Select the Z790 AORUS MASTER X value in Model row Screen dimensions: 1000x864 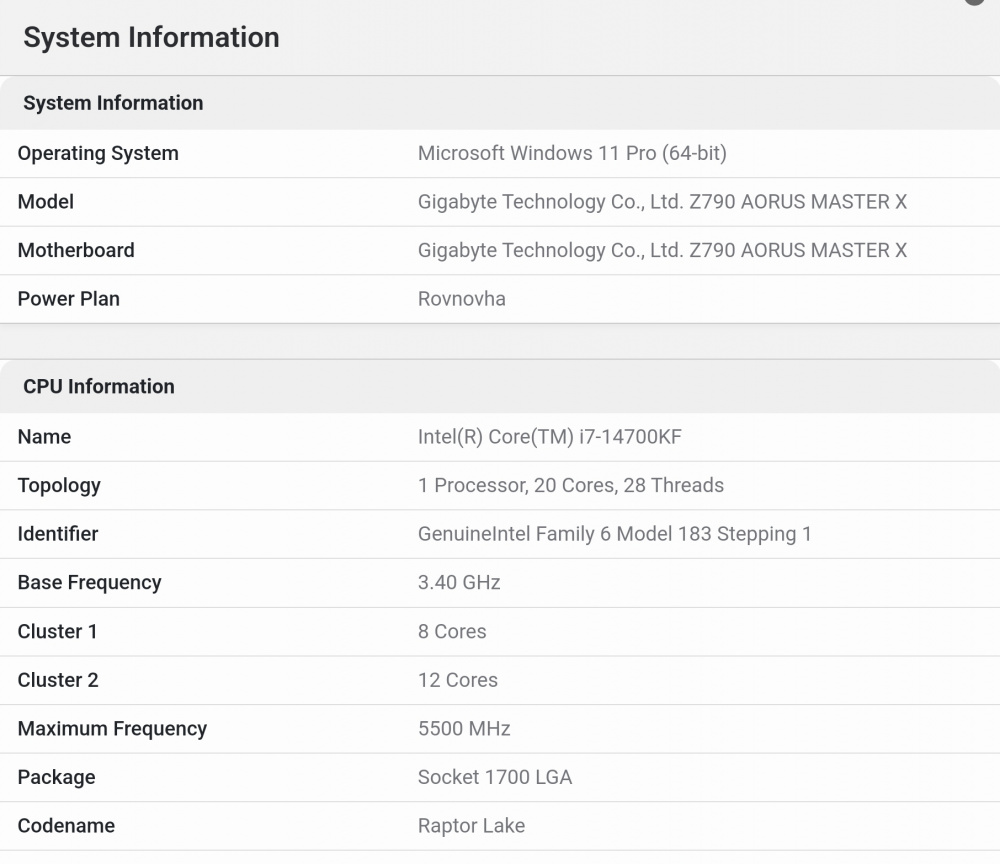pyautogui.click(x=662, y=201)
